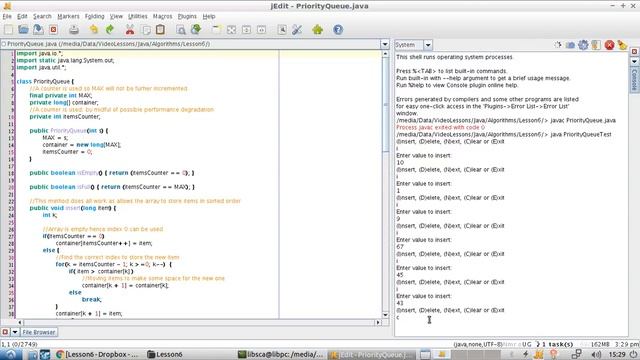Save the current buffer from the toolbar
Image resolution: width=640 pixels, height=360 pixels.
pyautogui.click(x=38, y=29)
